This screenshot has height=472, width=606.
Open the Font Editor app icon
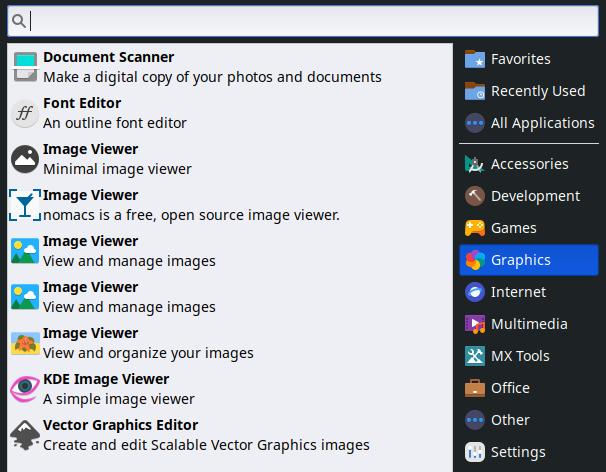pos(25,113)
